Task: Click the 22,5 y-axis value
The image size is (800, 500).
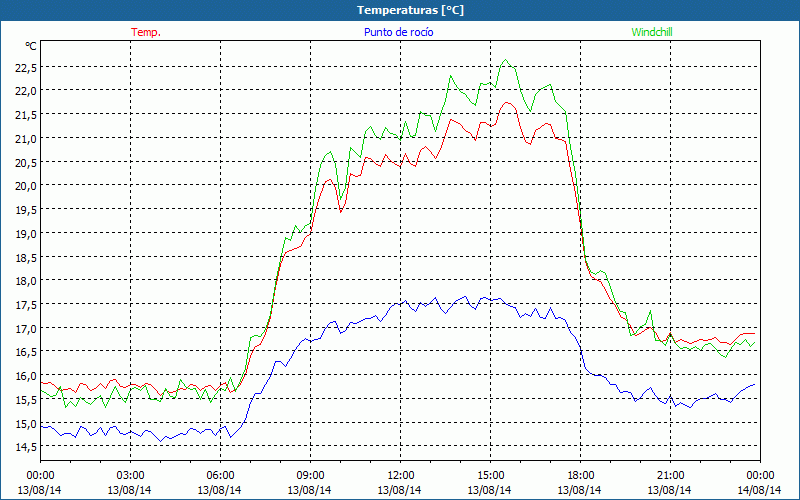Action: tap(27, 67)
